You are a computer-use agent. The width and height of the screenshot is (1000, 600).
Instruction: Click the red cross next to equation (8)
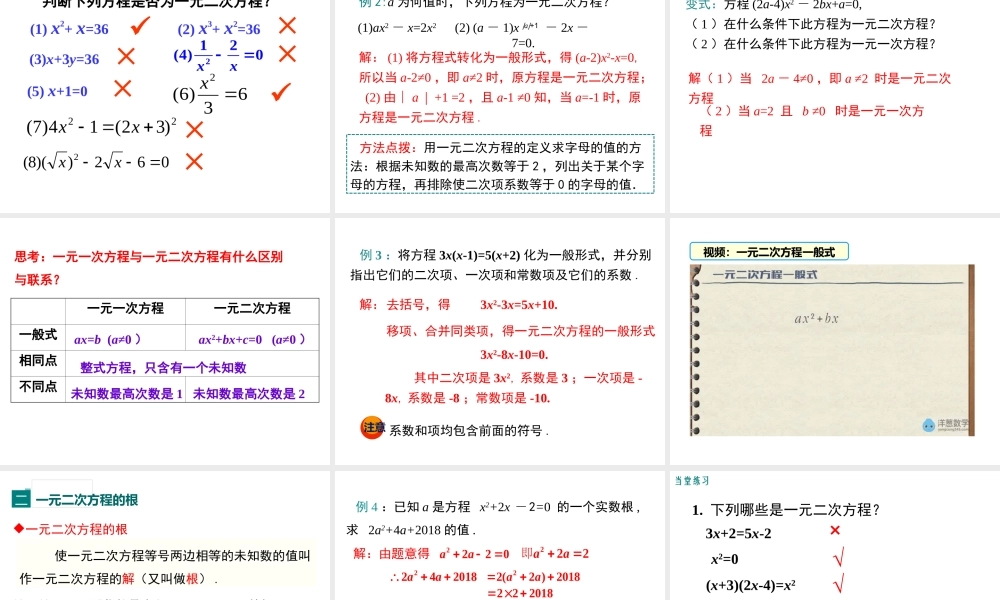[x=194, y=160]
